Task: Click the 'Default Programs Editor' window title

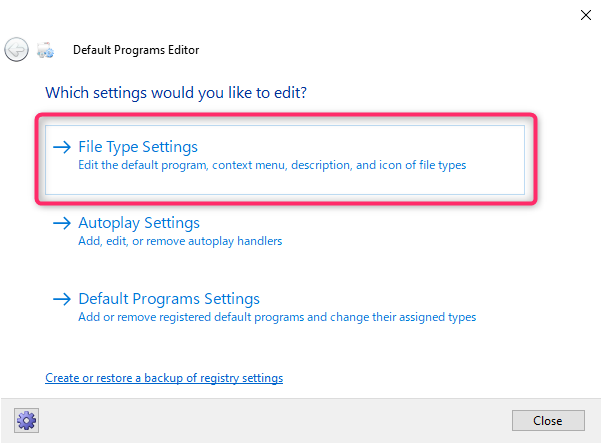Action: coord(136,50)
